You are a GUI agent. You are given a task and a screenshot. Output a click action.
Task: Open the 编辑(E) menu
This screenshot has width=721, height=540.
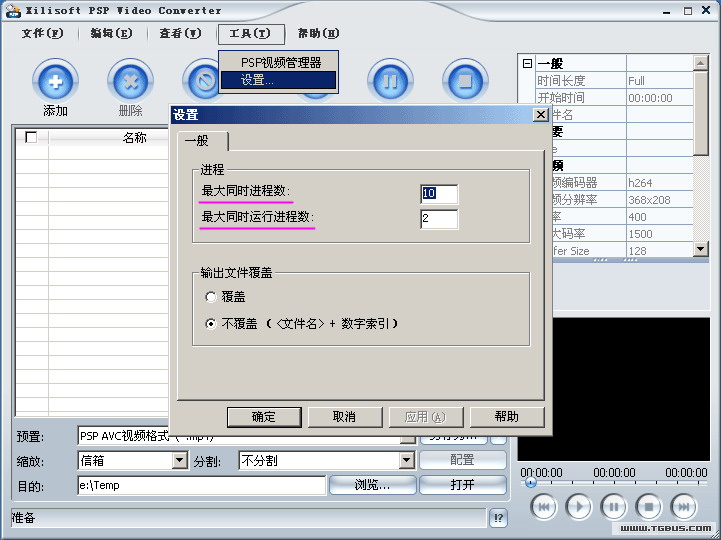[111, 34]
